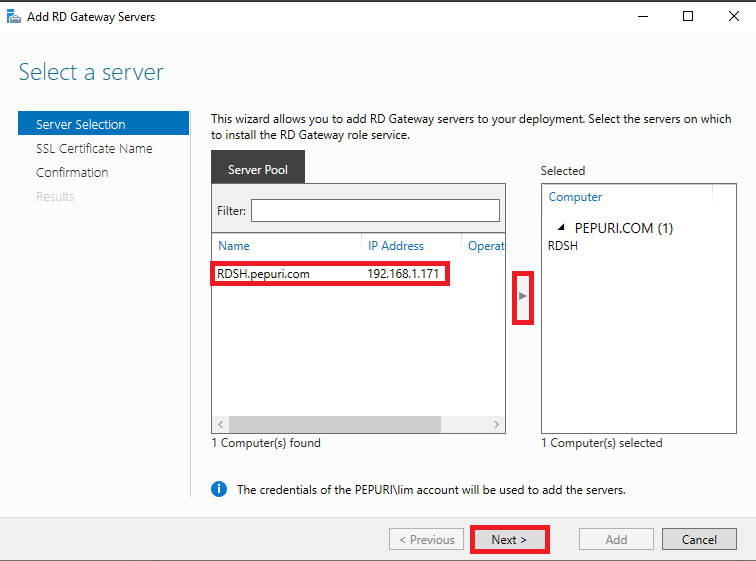This screenshot has height=561, width=756.
Task: Click the Operating System column header
Action: pyautogui.click(x=486, y=246)
